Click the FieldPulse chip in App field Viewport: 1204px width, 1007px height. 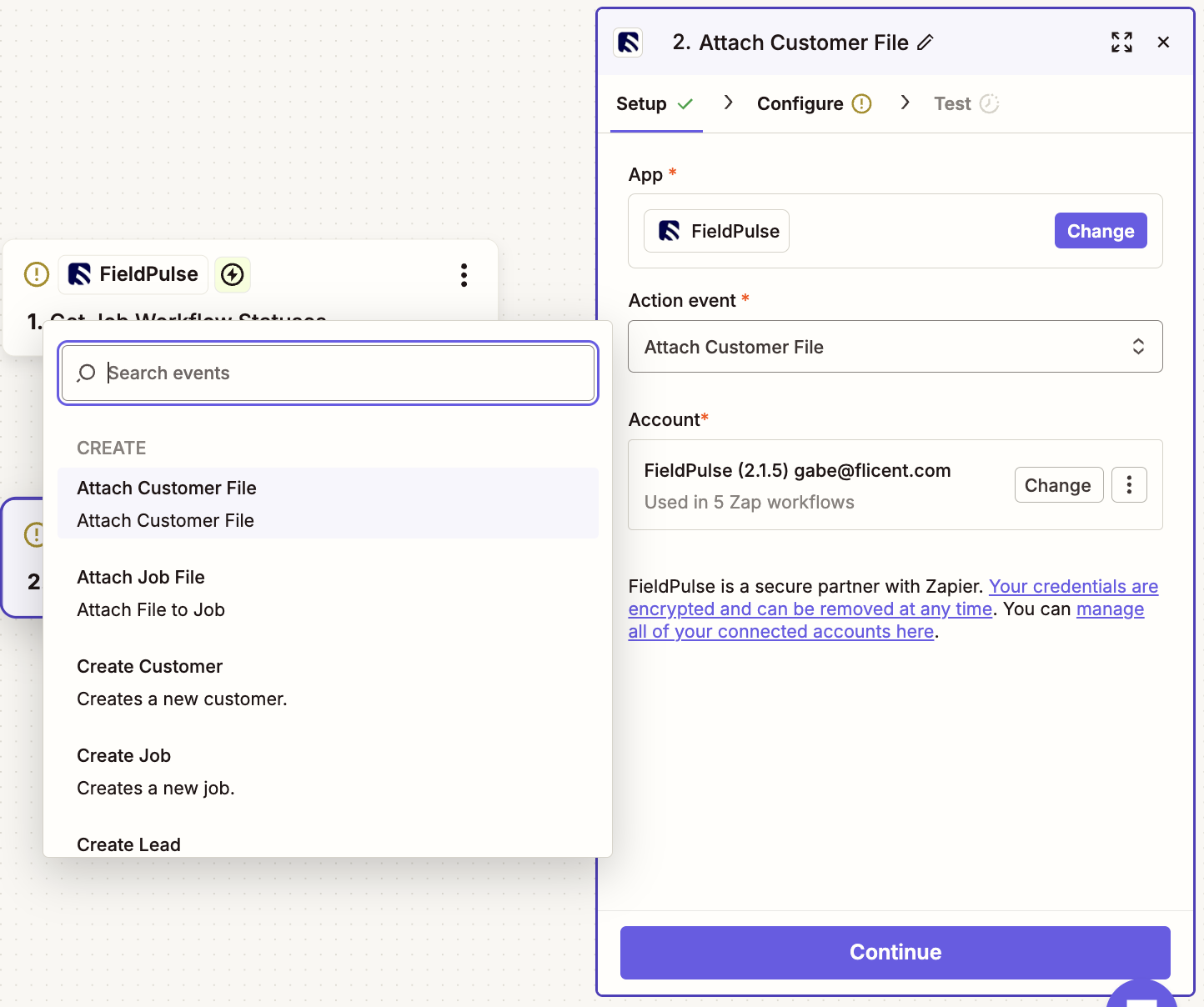point(717,231)
